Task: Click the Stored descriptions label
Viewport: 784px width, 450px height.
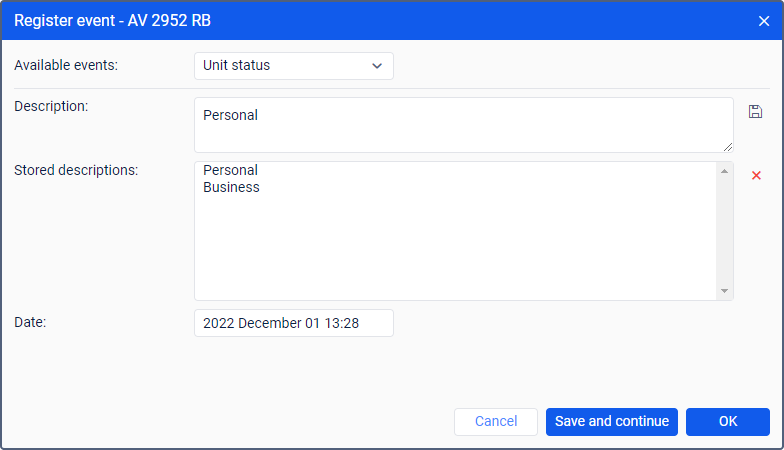Action: pyautogui.click(x=76, y=170)
